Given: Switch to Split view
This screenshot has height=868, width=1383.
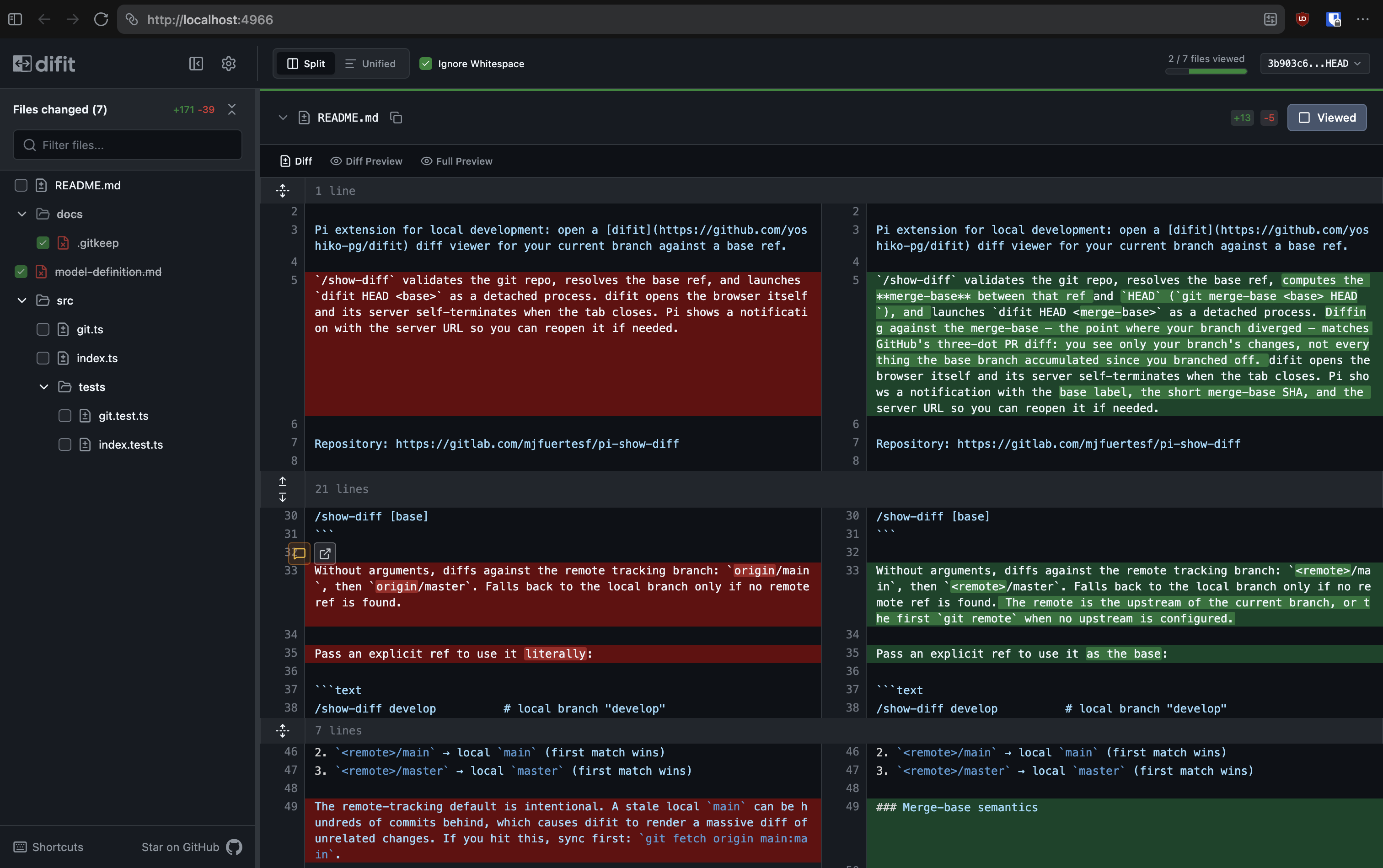Looking at the screenshot, I should (x=306, y=64).
